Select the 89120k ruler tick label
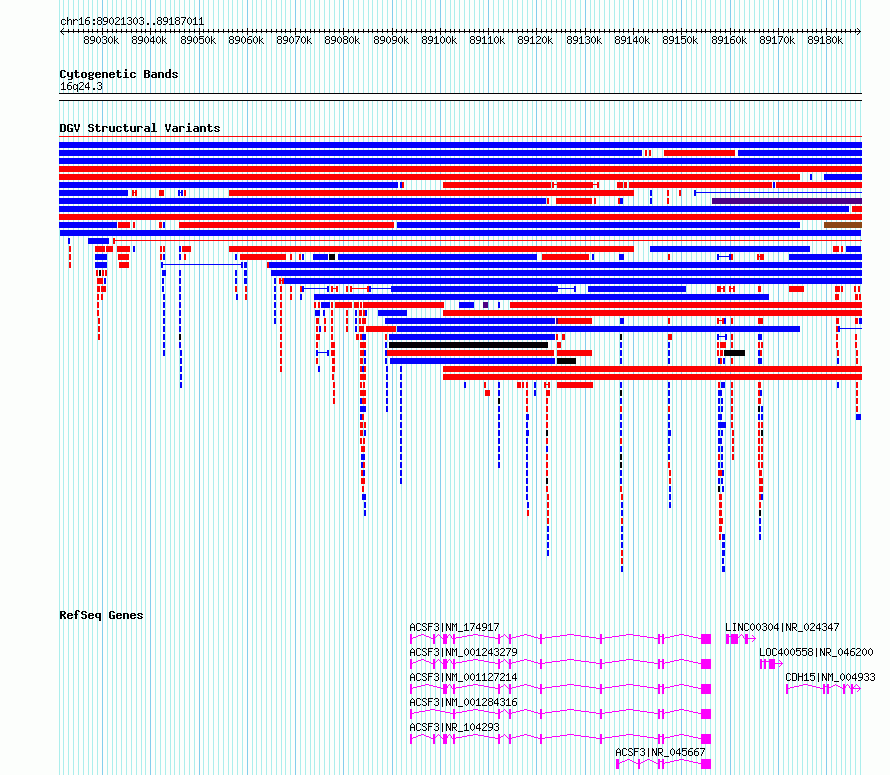 535,40
